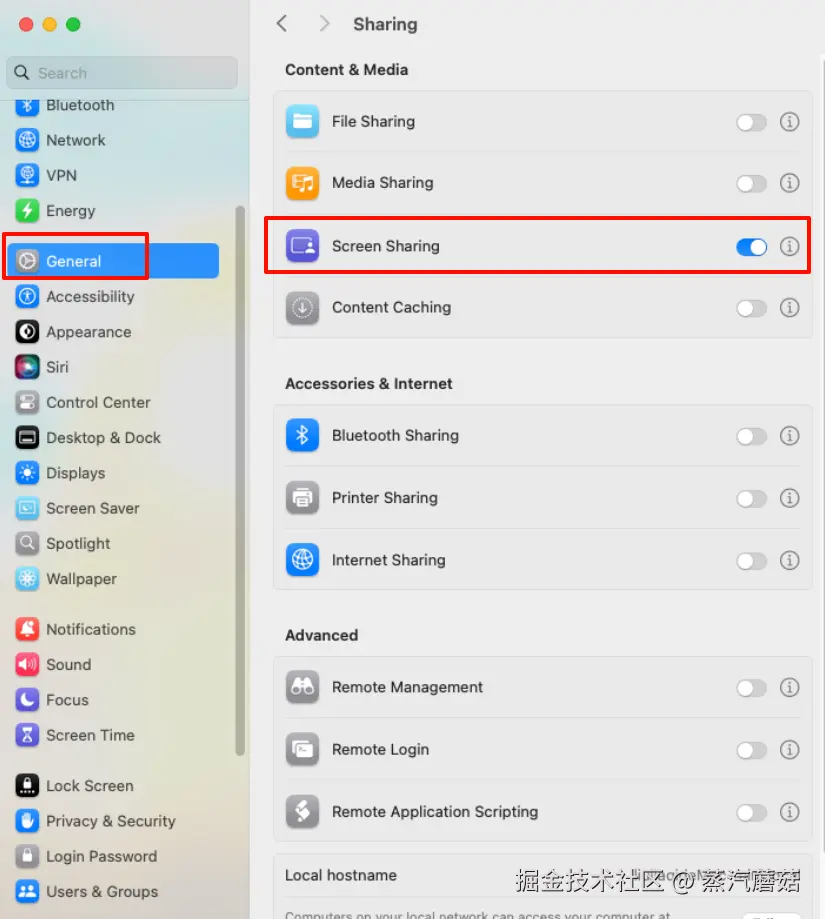Open info for Screen Sharing

[x=789, y=246]
